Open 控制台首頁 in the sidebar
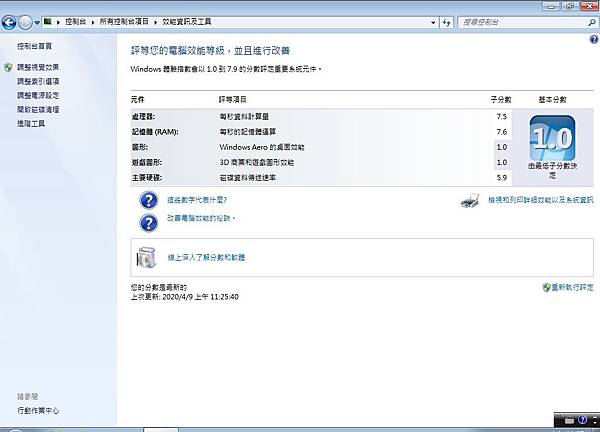This screenshot has height=432, width=600. 34,46
